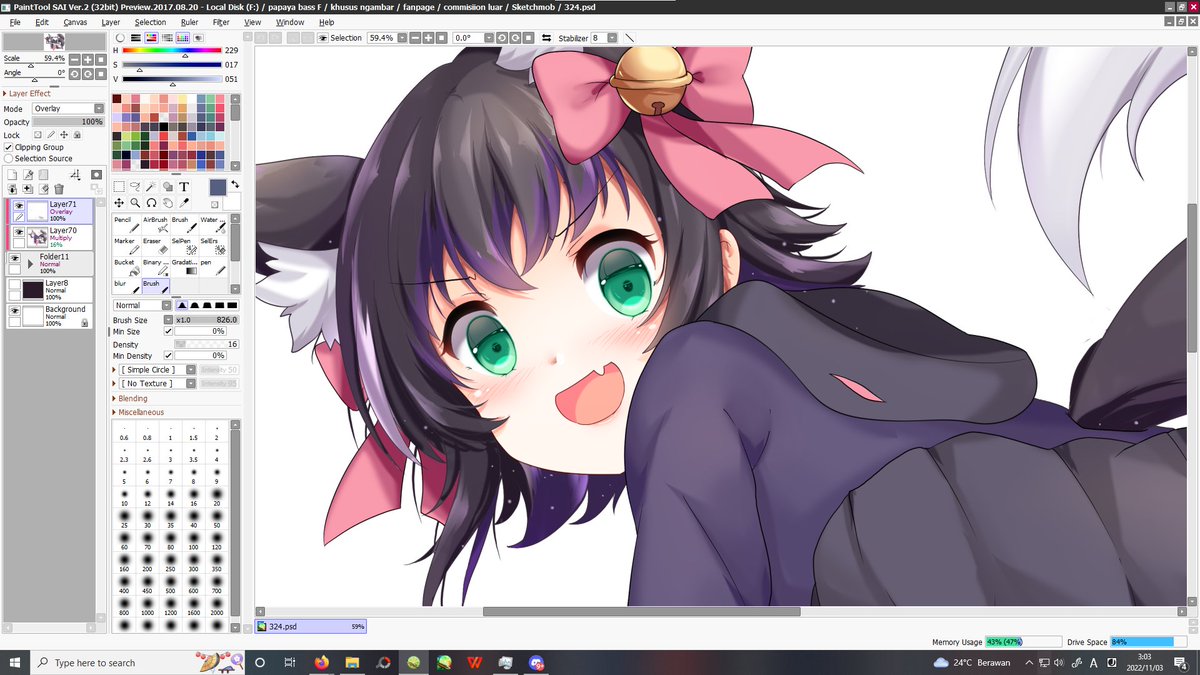Select the custom 'pen' tool
Screen dimensions: 1200x675
[212, 267]
